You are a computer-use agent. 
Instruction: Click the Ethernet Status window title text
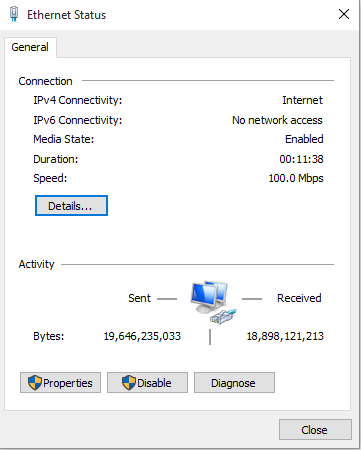coord(67,15)
